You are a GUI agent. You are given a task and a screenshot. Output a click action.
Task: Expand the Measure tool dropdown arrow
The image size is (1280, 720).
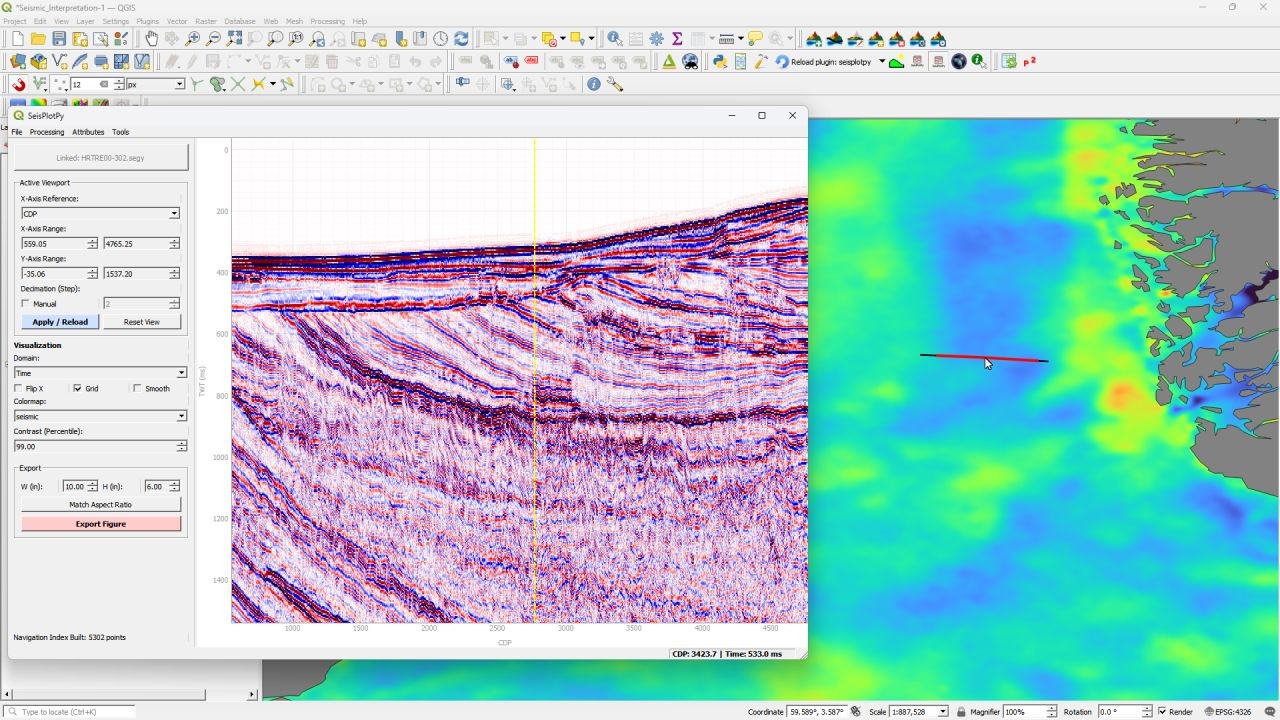pyautogui.click(x=739, y=39)
